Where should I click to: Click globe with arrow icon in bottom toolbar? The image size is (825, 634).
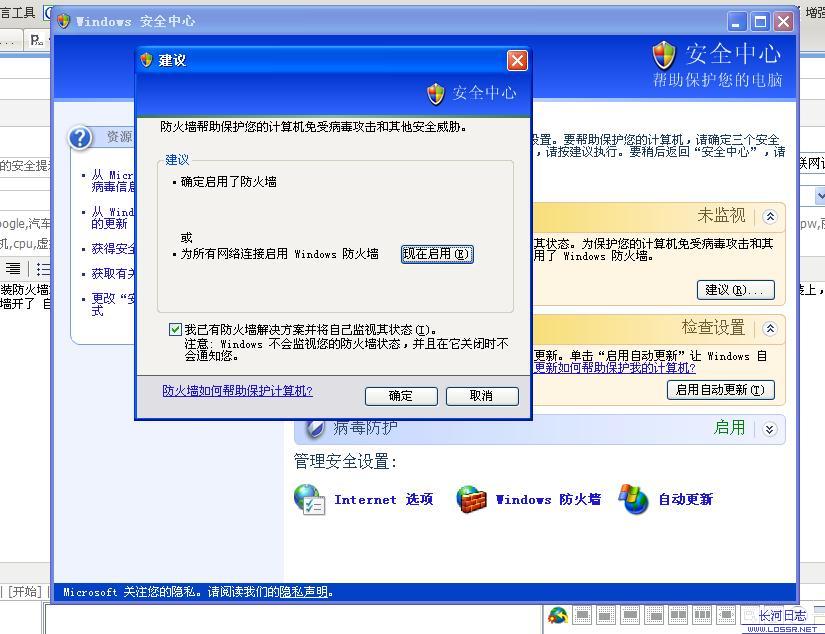coord(558,615)
